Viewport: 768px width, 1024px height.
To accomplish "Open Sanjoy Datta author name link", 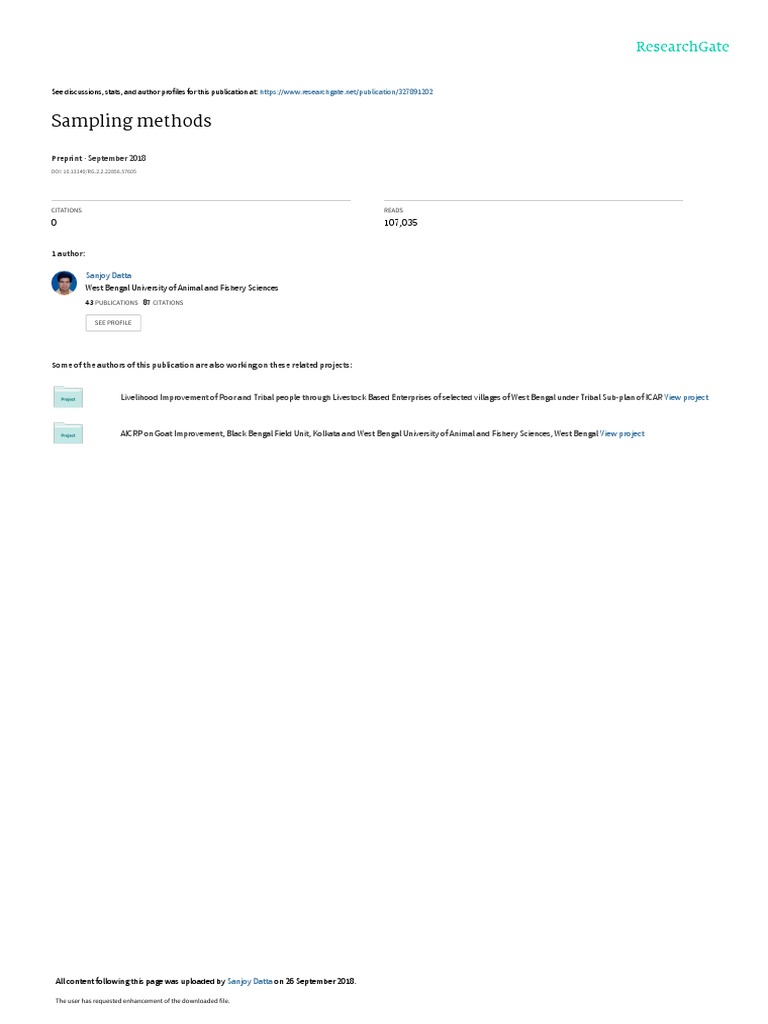I will pos(108,276).
